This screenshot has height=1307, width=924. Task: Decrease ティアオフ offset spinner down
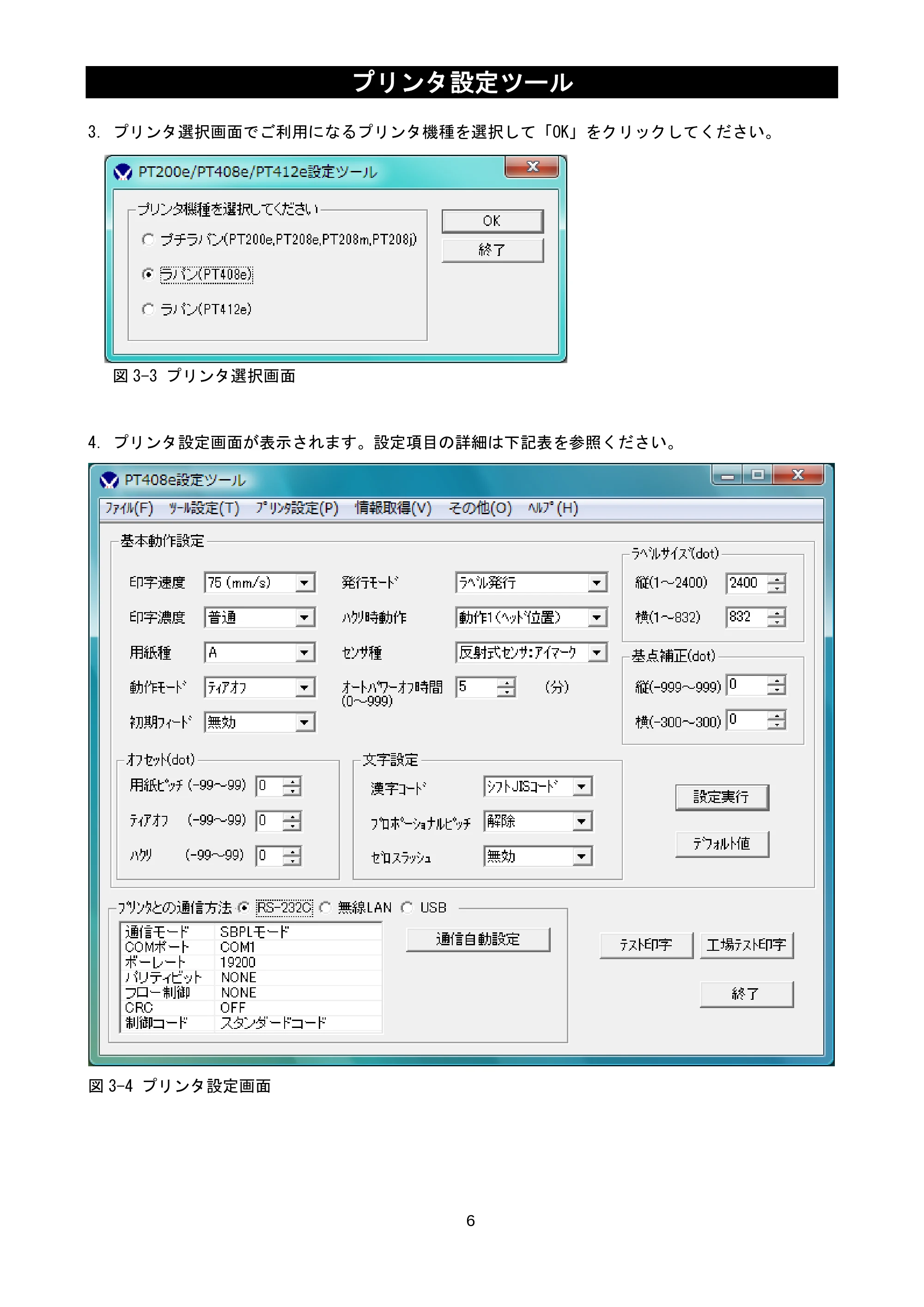[292, 826]
